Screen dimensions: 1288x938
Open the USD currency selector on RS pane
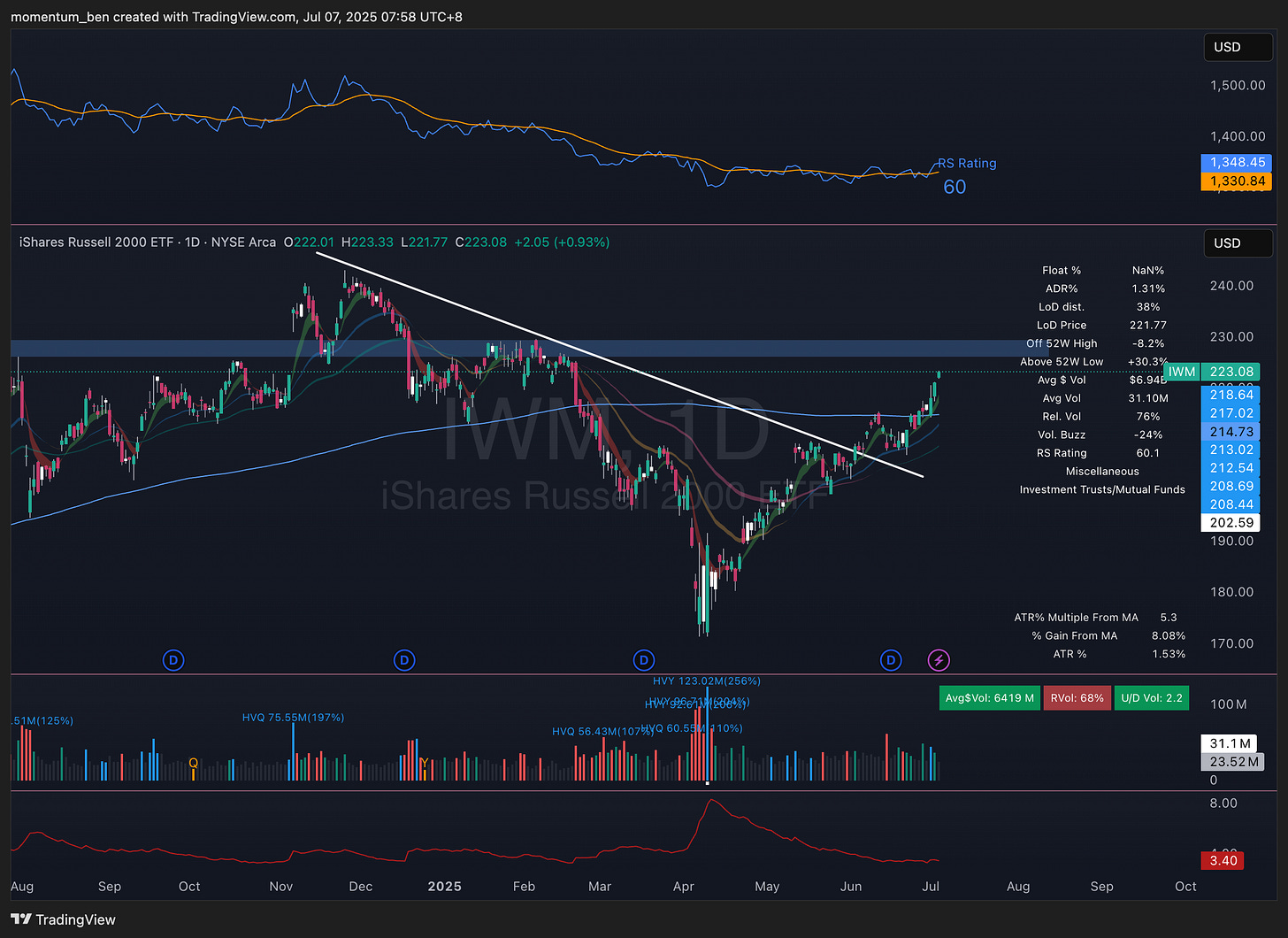tap(1238, 47)
